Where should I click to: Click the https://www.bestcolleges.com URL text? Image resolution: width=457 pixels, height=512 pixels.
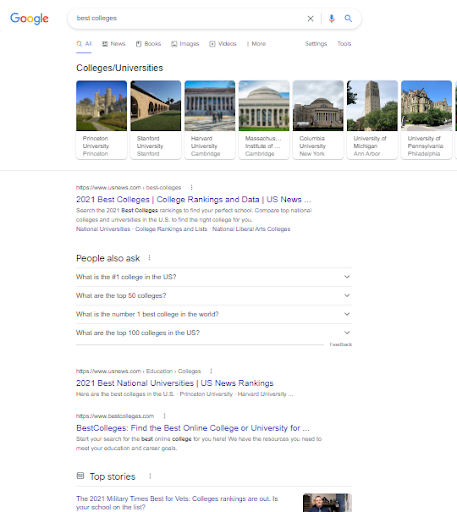point(115,416)
